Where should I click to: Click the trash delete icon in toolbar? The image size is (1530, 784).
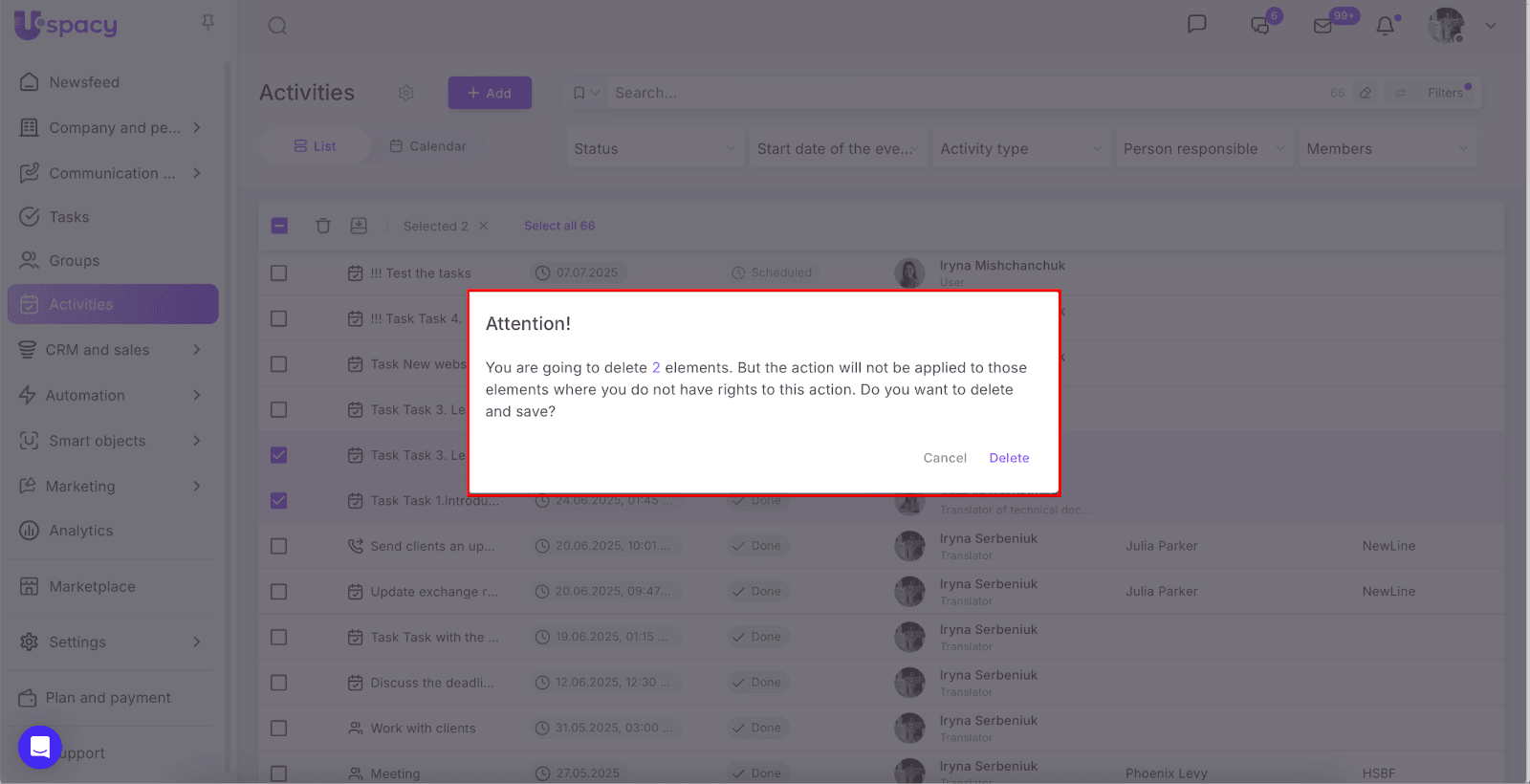(323, 226)
